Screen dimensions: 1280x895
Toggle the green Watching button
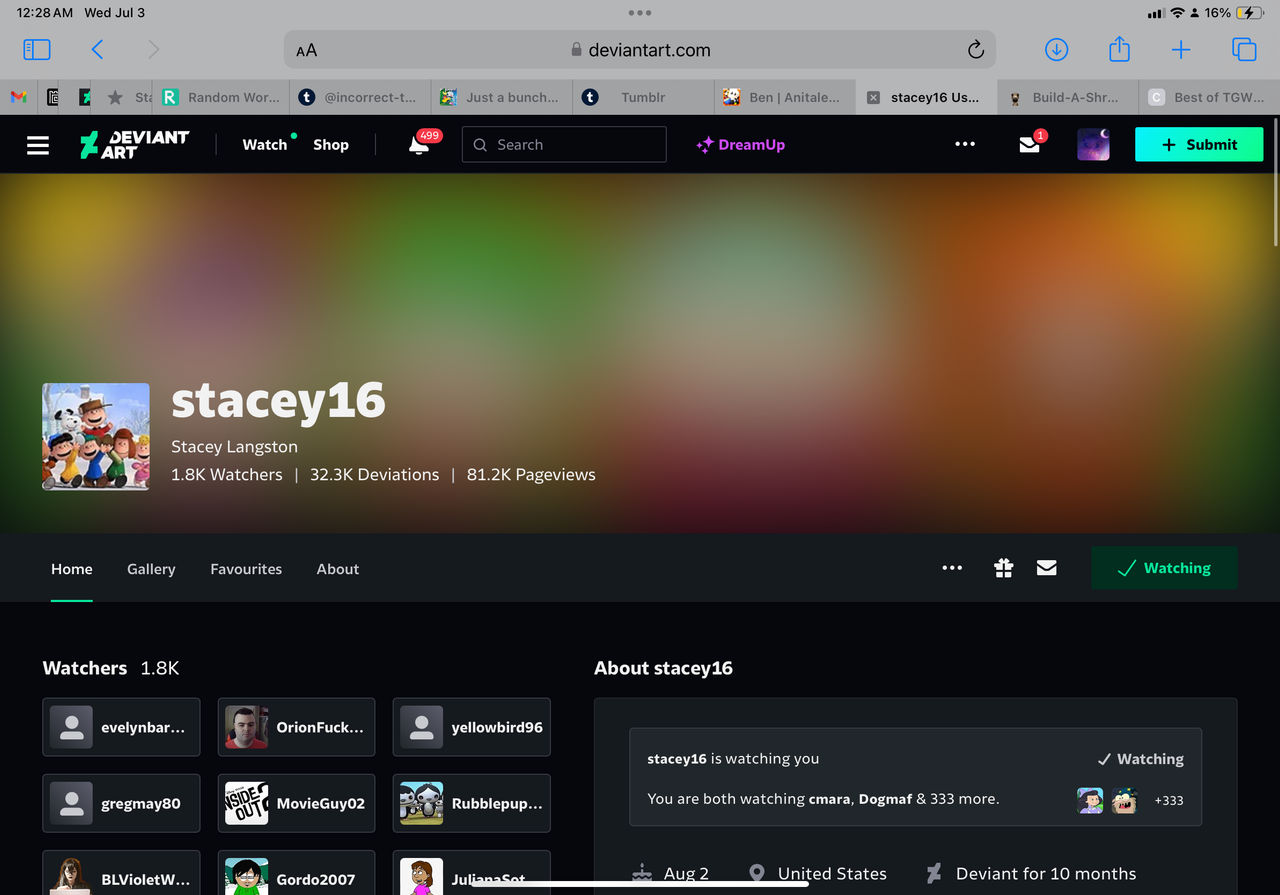pos(1164,568)
